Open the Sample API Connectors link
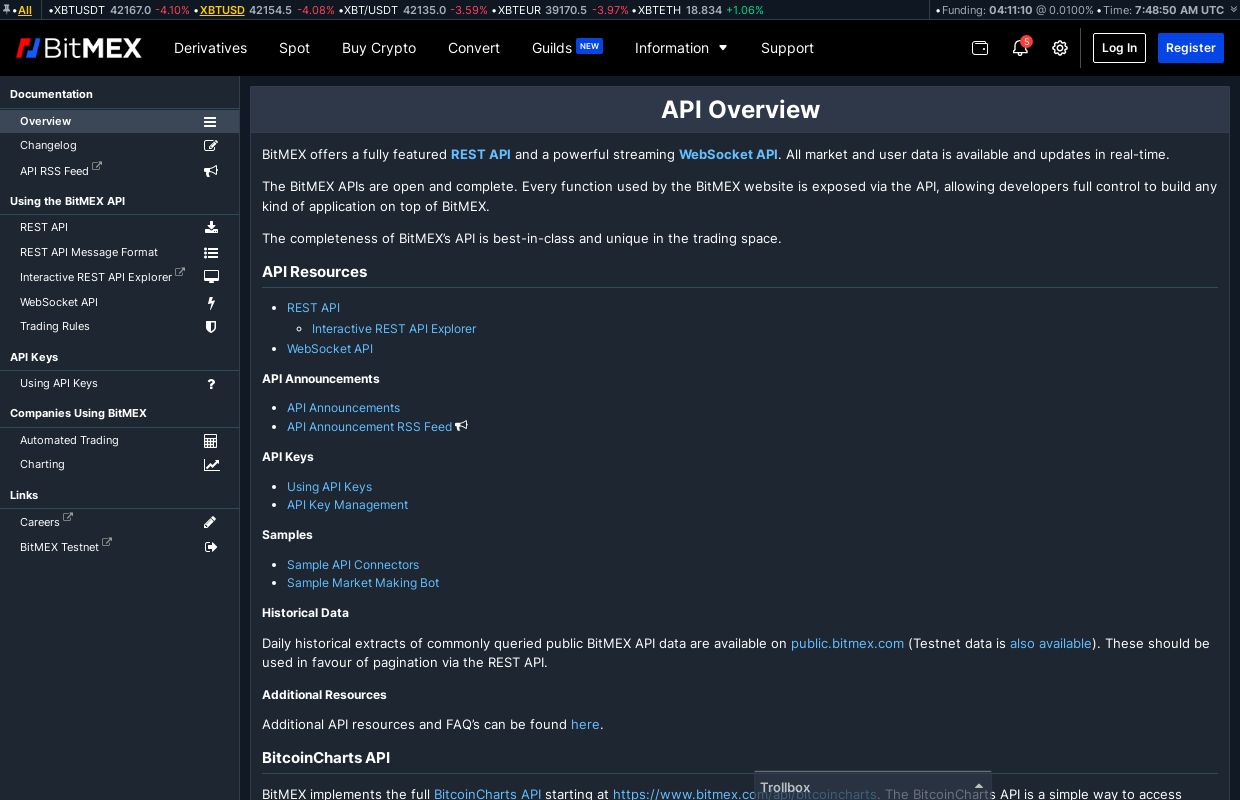This screenshot has height=800, width=1240. coord(353,564)
